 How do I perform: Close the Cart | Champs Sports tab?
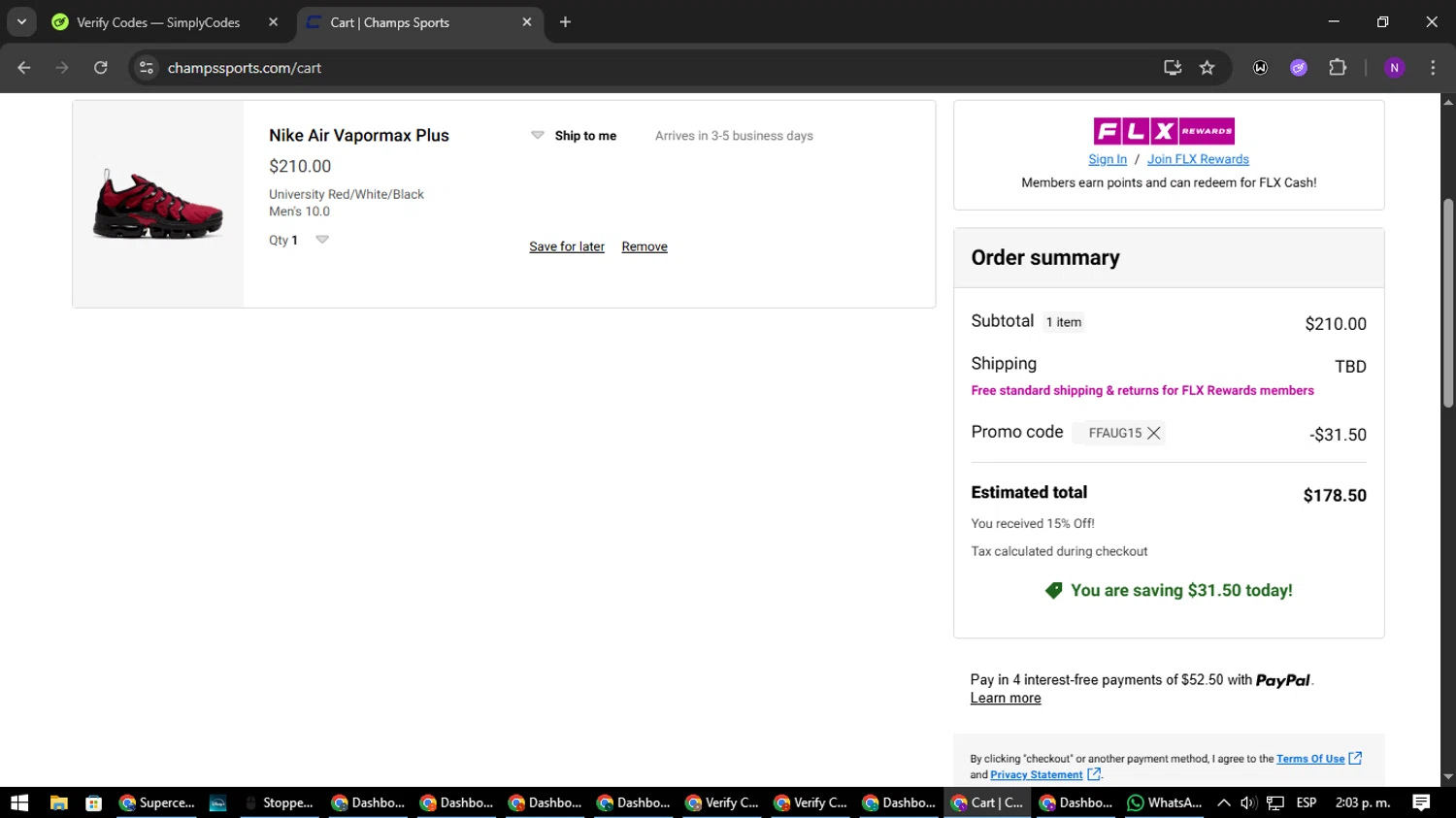[x=527, y=22]
